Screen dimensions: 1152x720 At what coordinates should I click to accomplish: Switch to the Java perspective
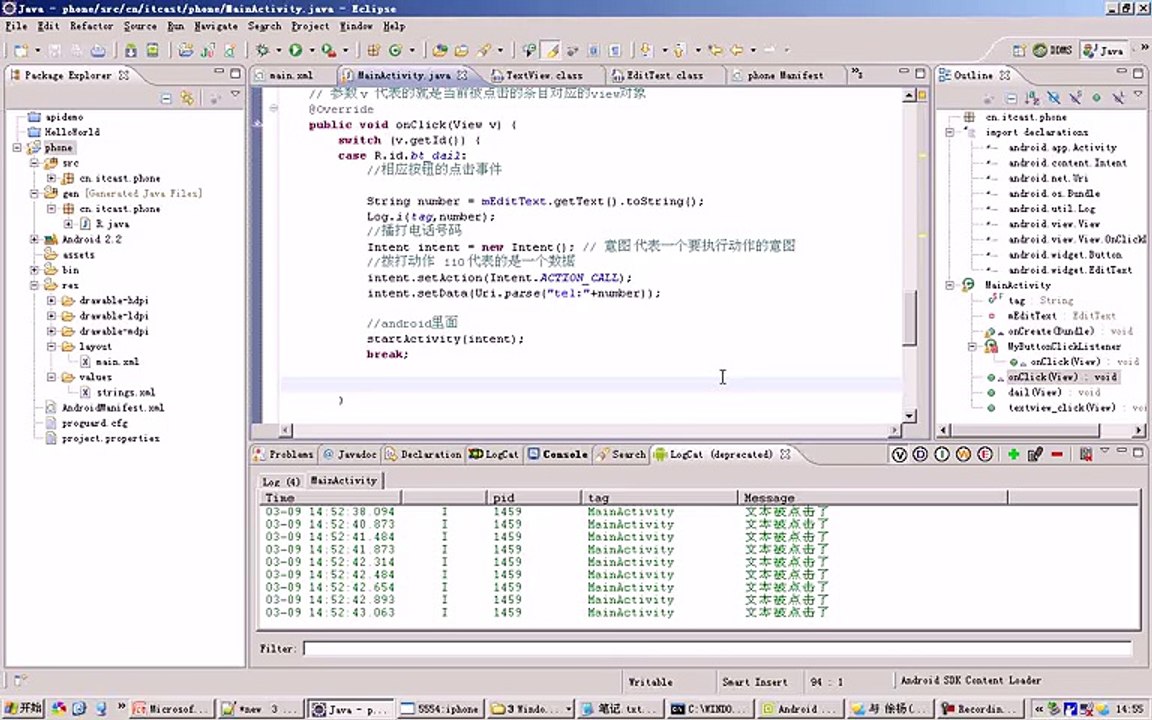[1103, 50]
